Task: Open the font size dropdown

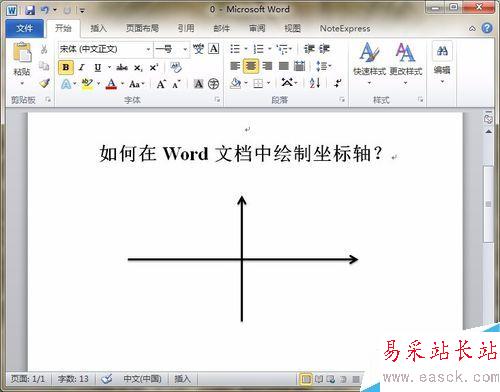Action: coord(185,49)
